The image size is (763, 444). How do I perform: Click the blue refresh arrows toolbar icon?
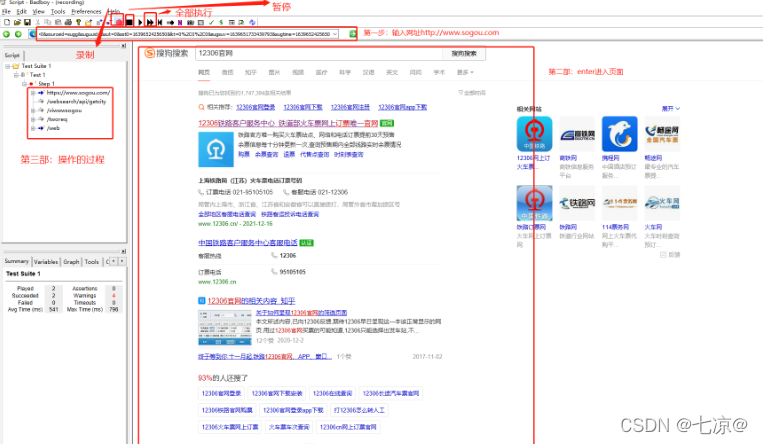[252, 22]
